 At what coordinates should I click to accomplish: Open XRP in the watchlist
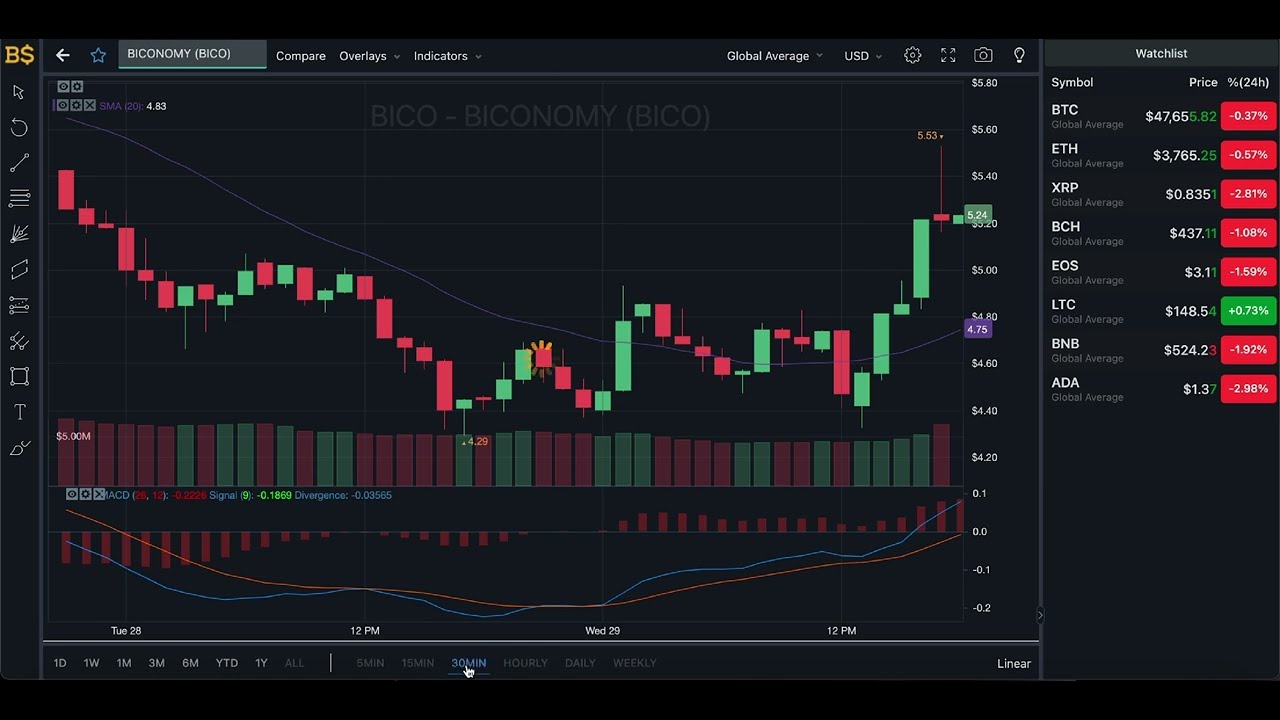click(x=1162, y=194)
